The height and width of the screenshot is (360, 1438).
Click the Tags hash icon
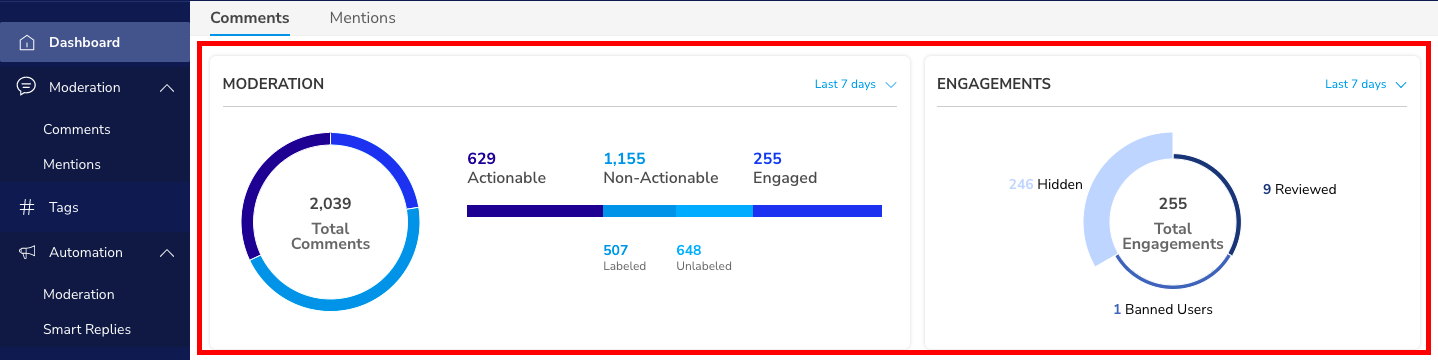[27, 208]
